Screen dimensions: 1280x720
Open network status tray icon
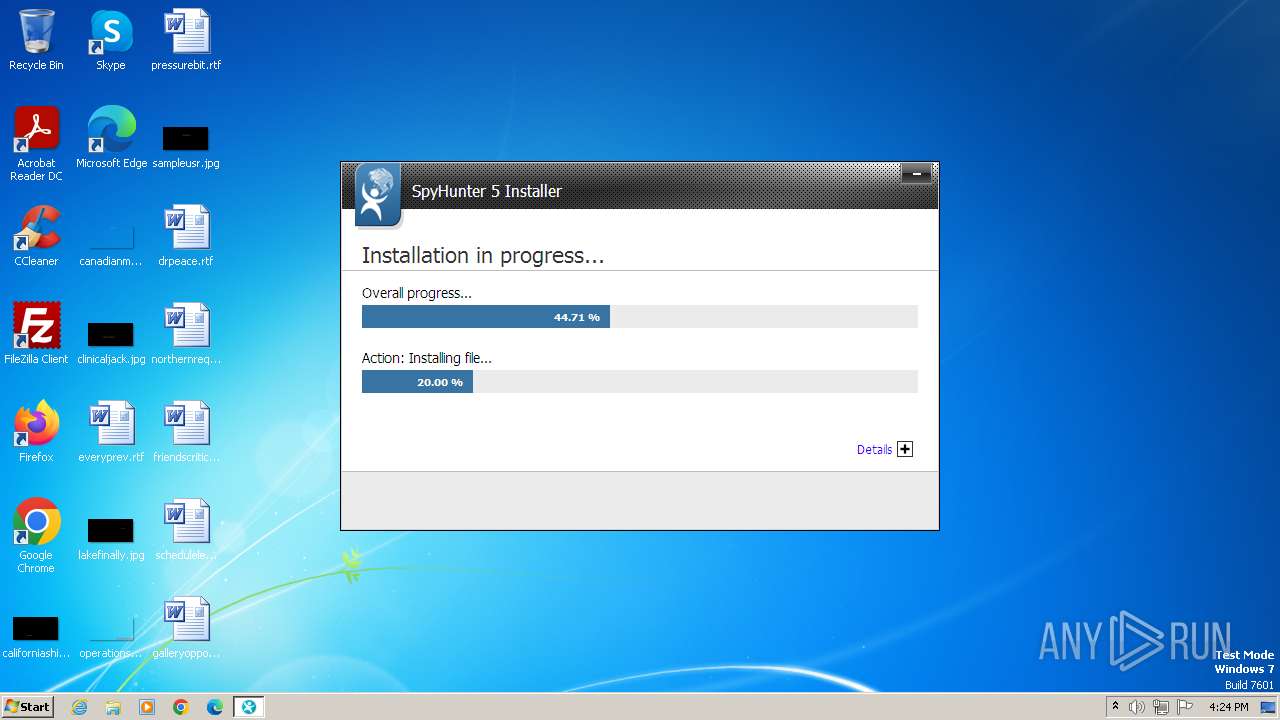pos(1161,707)
